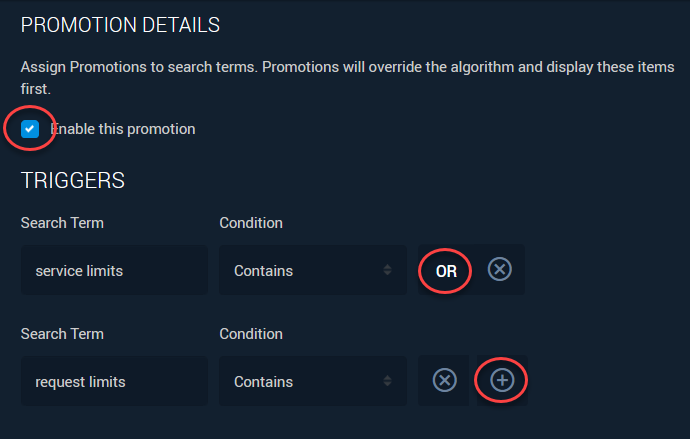
Task: Open Condition dropdown for 'request limits'
Action: pos(313,381)
